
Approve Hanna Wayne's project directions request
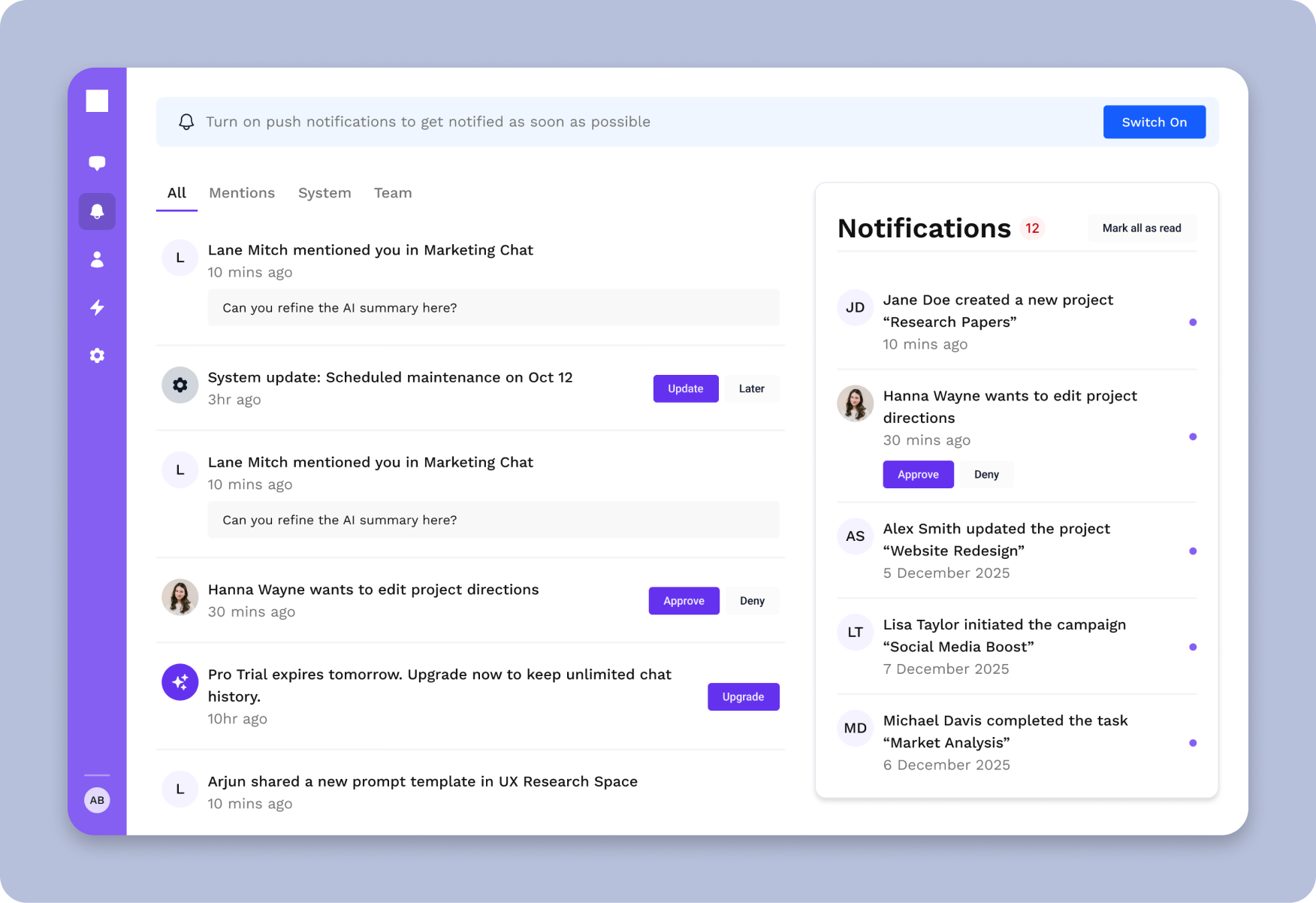684,600
